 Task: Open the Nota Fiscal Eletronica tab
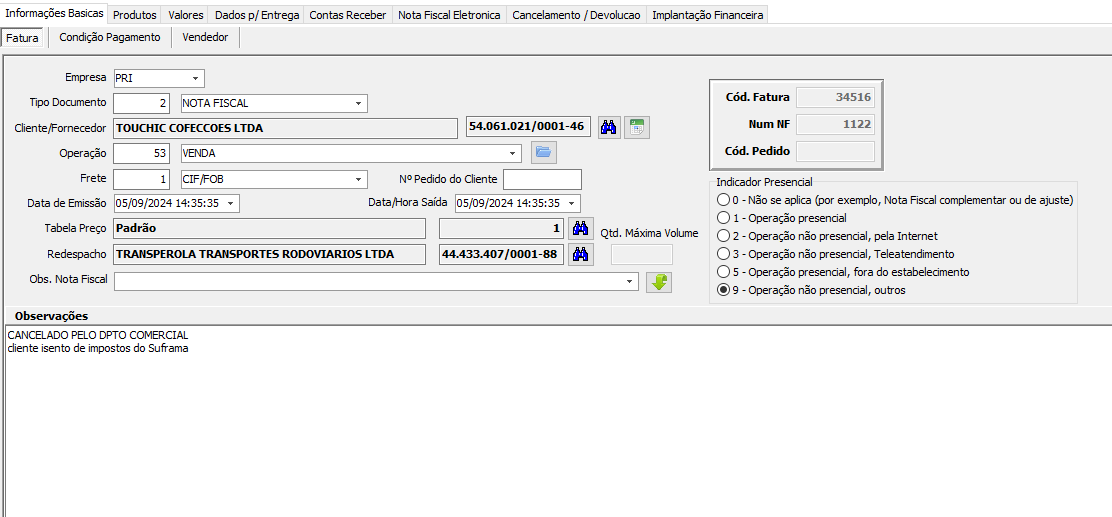[x=449, y=15]
